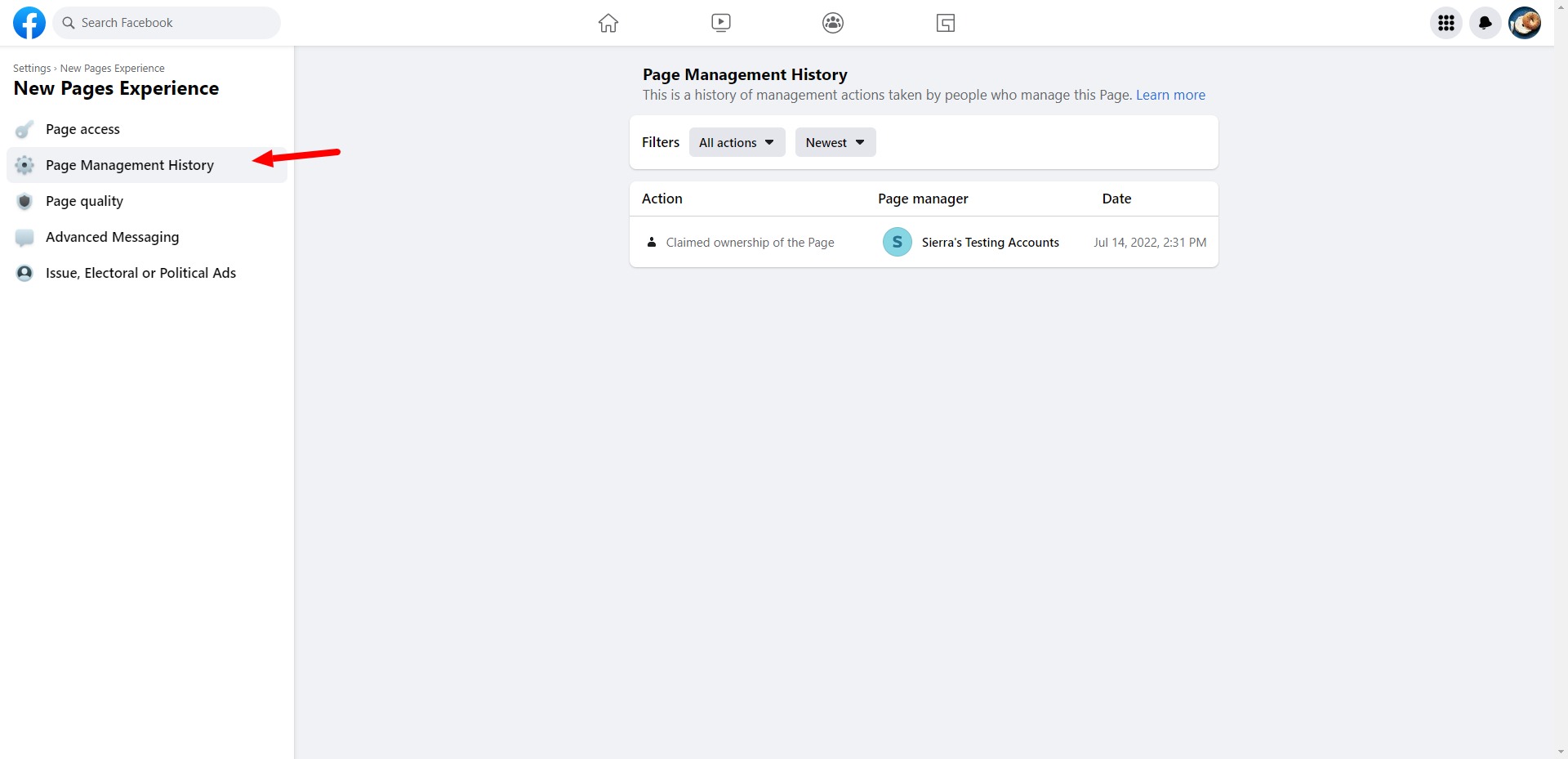Click the Facebook logo icon
1568x759 pixels.
29,23
